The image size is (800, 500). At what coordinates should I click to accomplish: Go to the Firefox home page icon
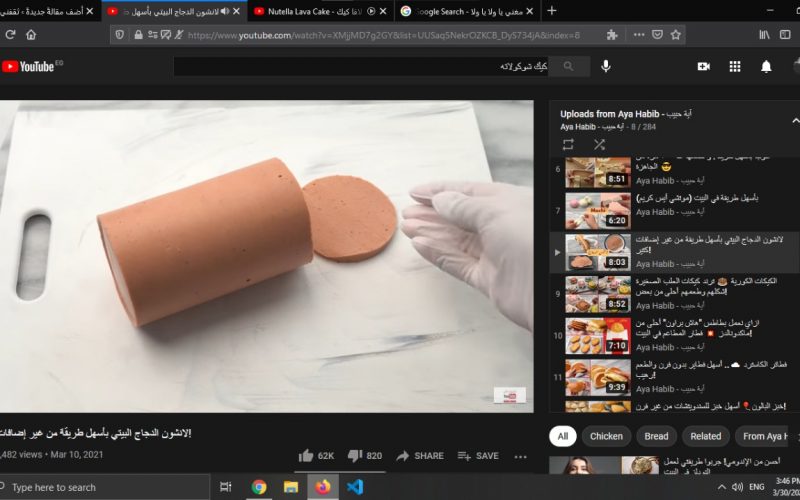pyautogui.click(x=31, y=35)
